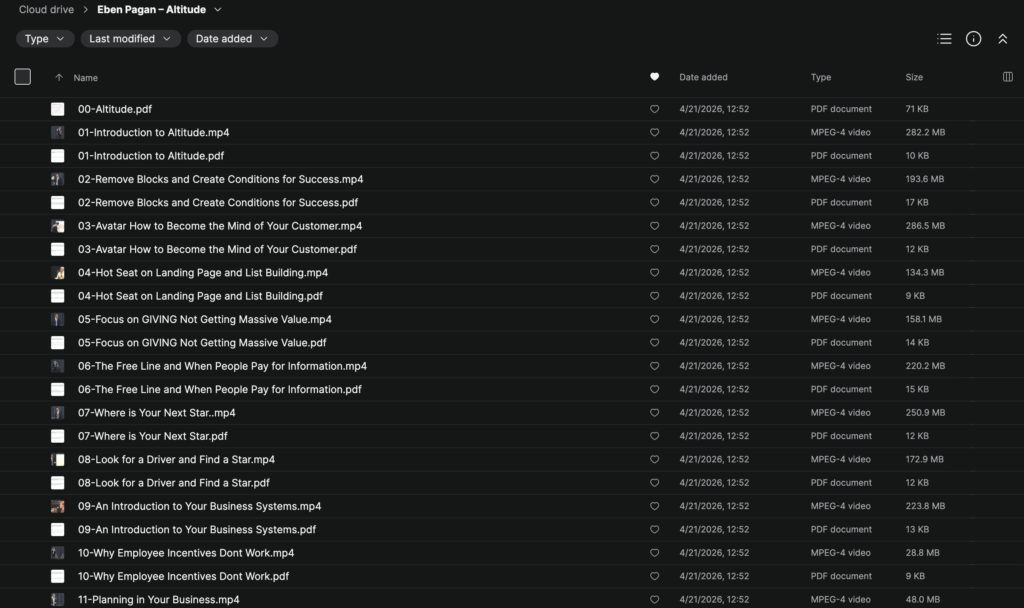Click the 28.8 MB size value
This screenshot has height=608, width=1024.
click(x=922, y=553)
